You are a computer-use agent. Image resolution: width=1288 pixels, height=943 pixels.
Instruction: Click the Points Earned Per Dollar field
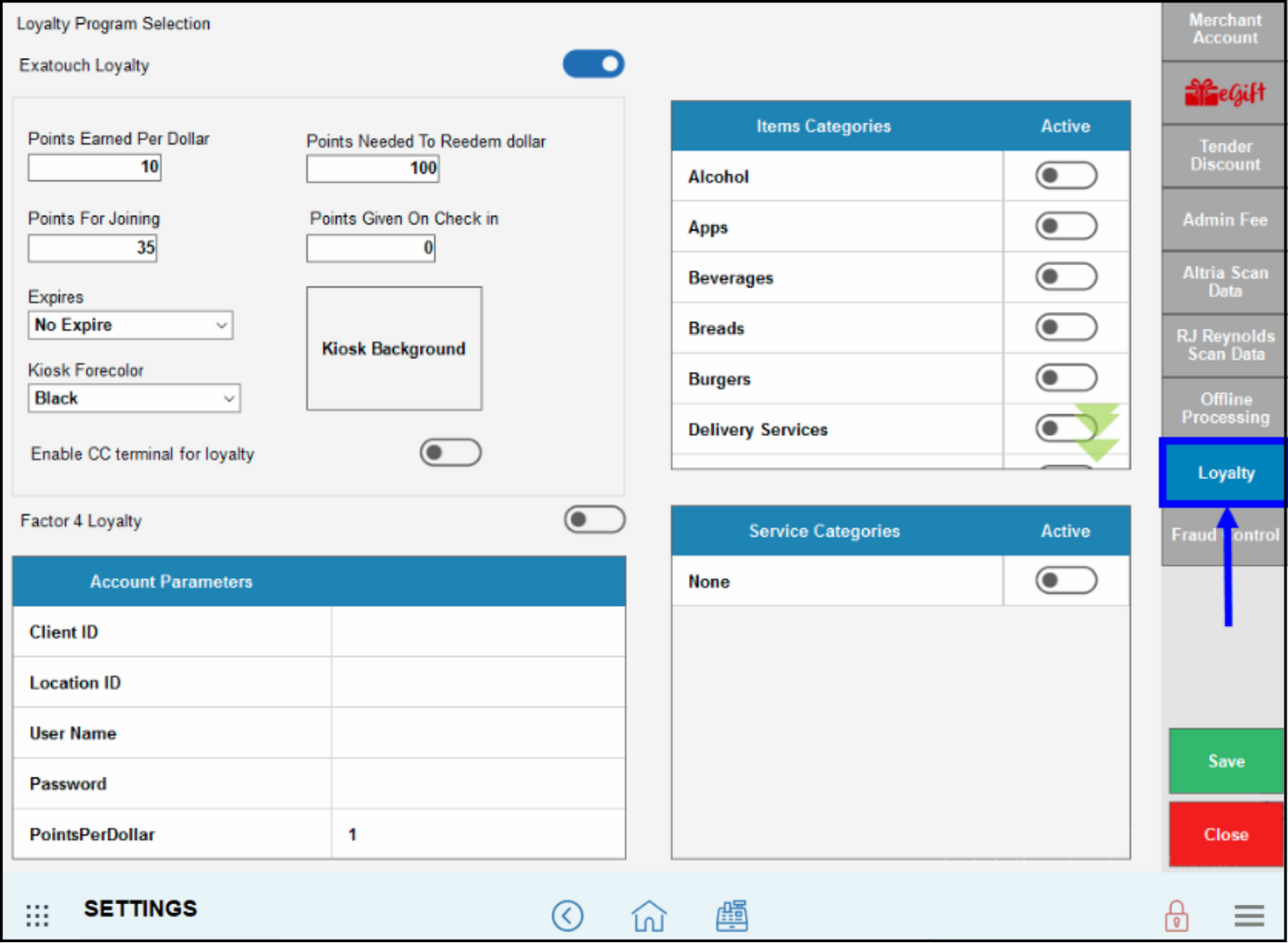(x=95, y=167)
